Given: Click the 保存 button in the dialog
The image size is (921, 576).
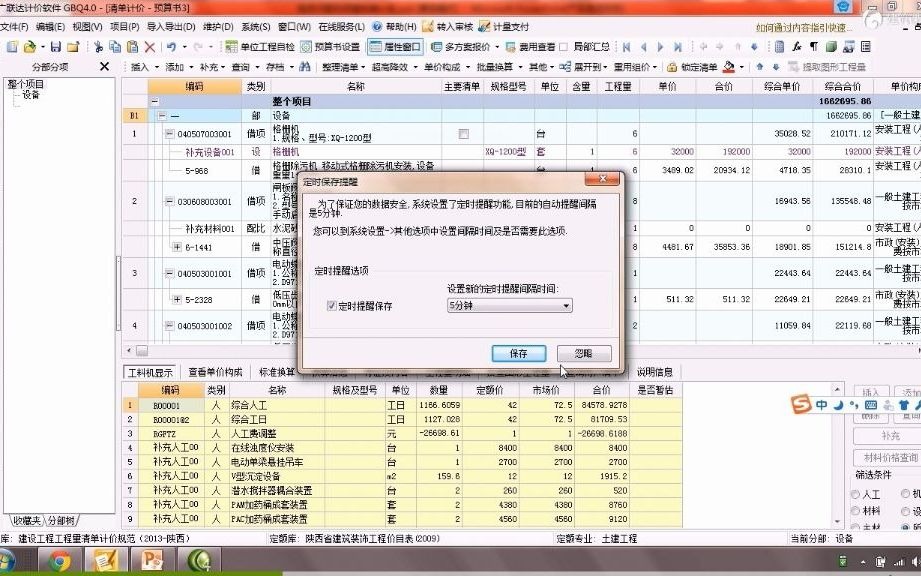Looking at the screenshot, I should [519, 351].
